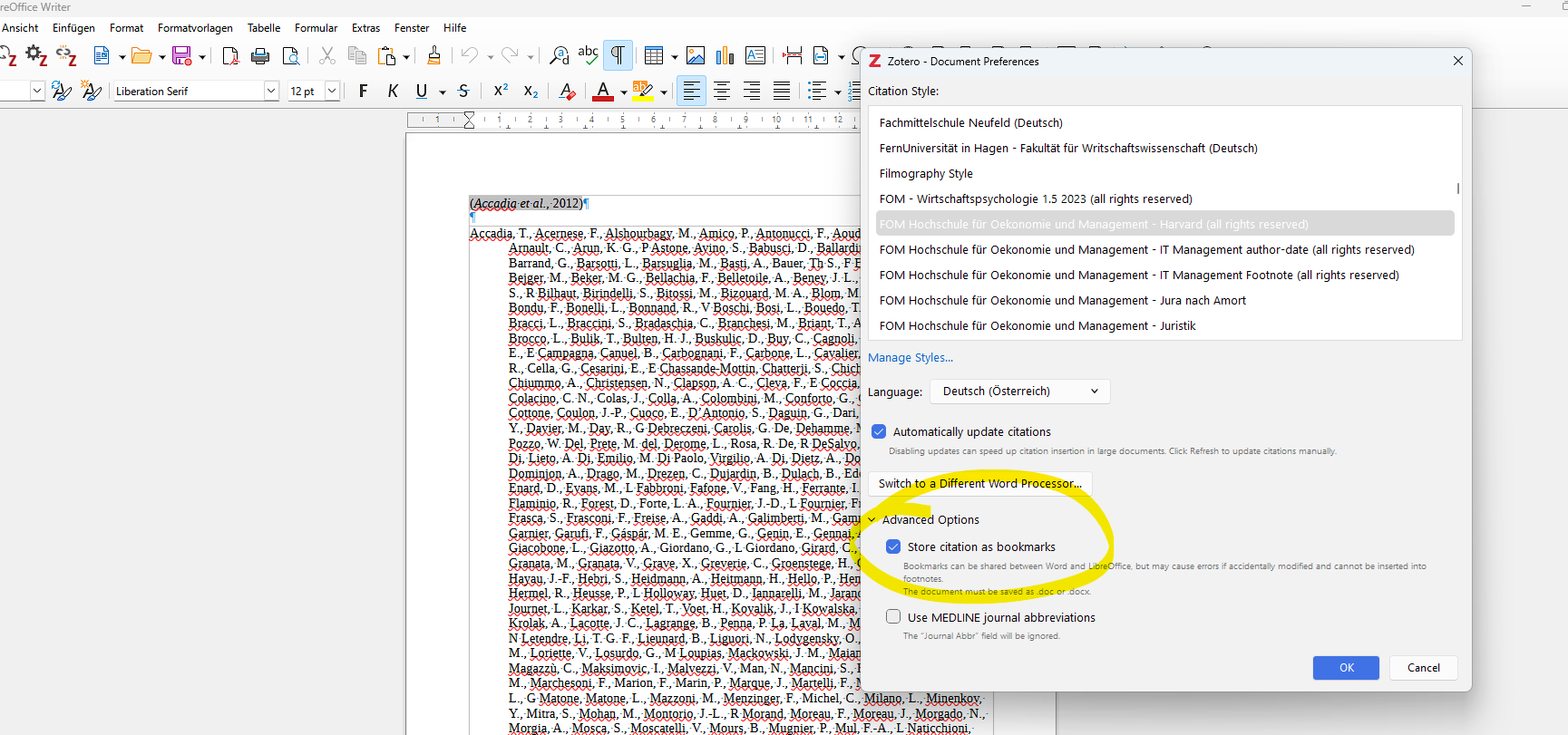Enable Use MEDLINE journal abbreviations
Image resolution: width=1568 pixels, height=735 pixels.
(893, 617)
